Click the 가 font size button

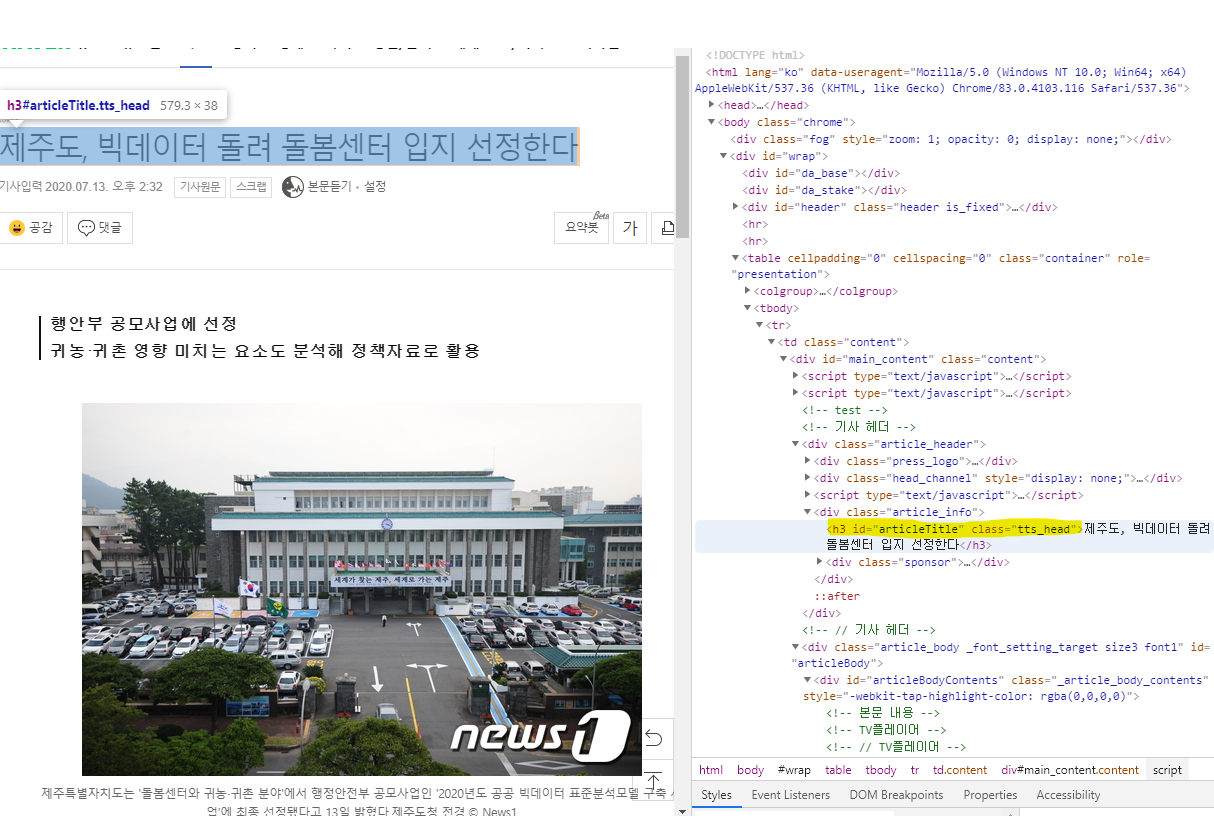[630, 228]
